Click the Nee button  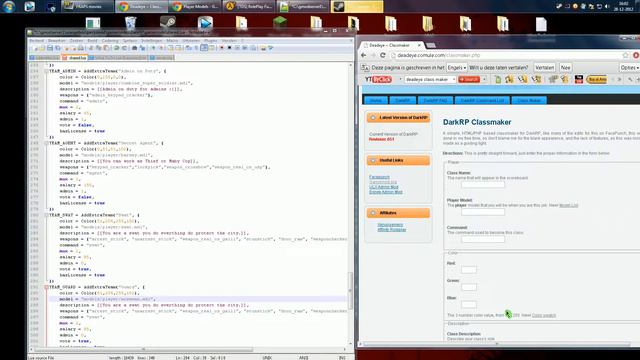coord(565,67)
